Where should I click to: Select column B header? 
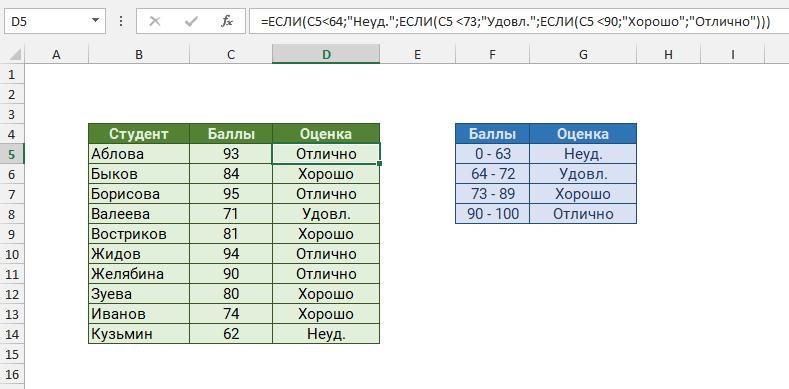point(139,54)
